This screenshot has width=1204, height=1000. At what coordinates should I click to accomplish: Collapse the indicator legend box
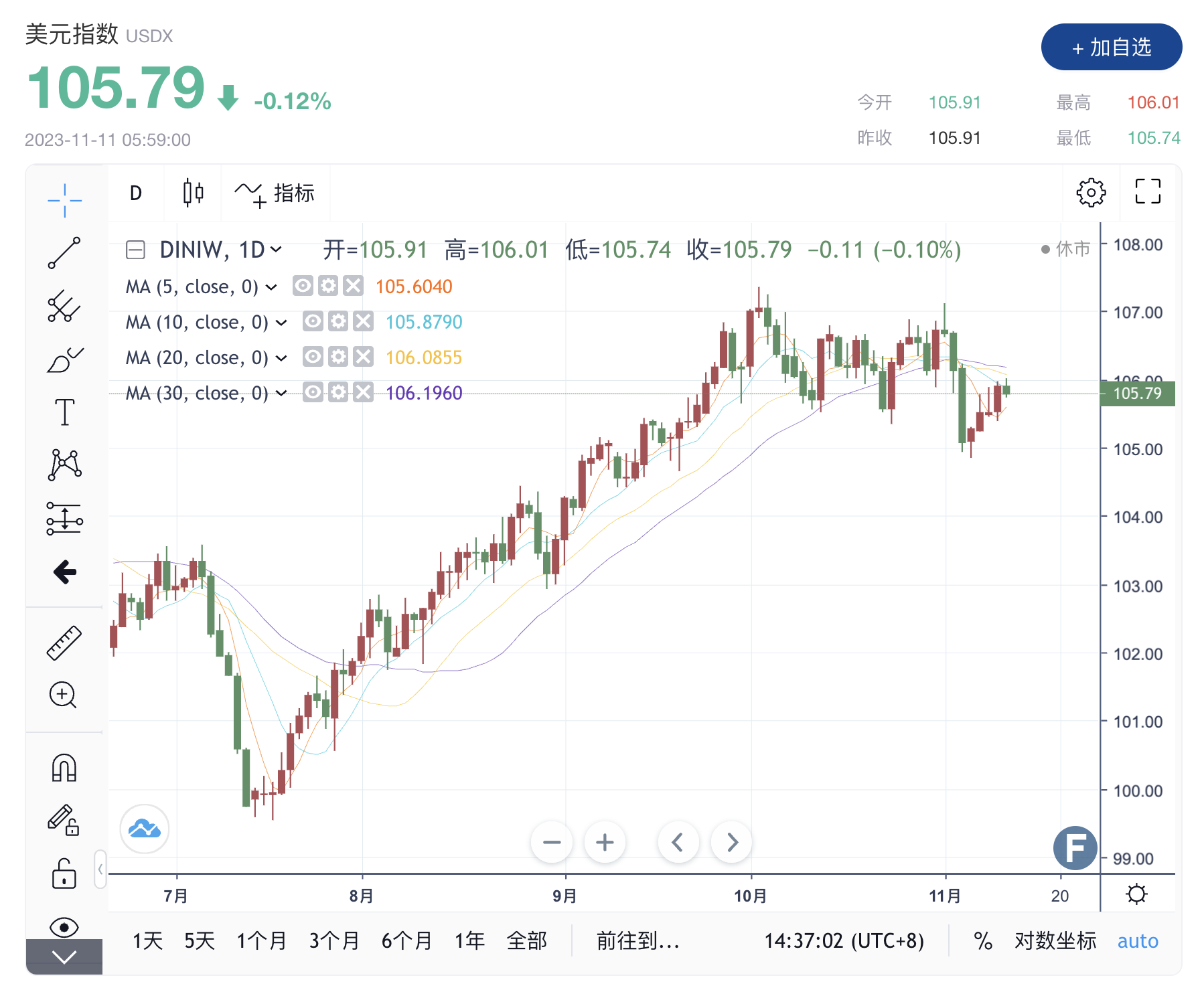135,250
